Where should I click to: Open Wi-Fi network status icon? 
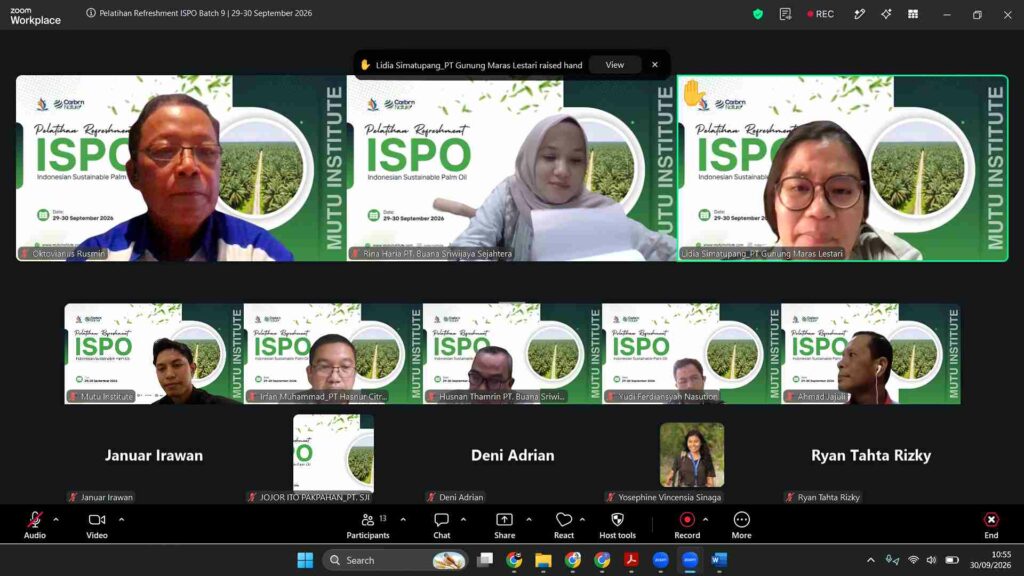[913, 560]
